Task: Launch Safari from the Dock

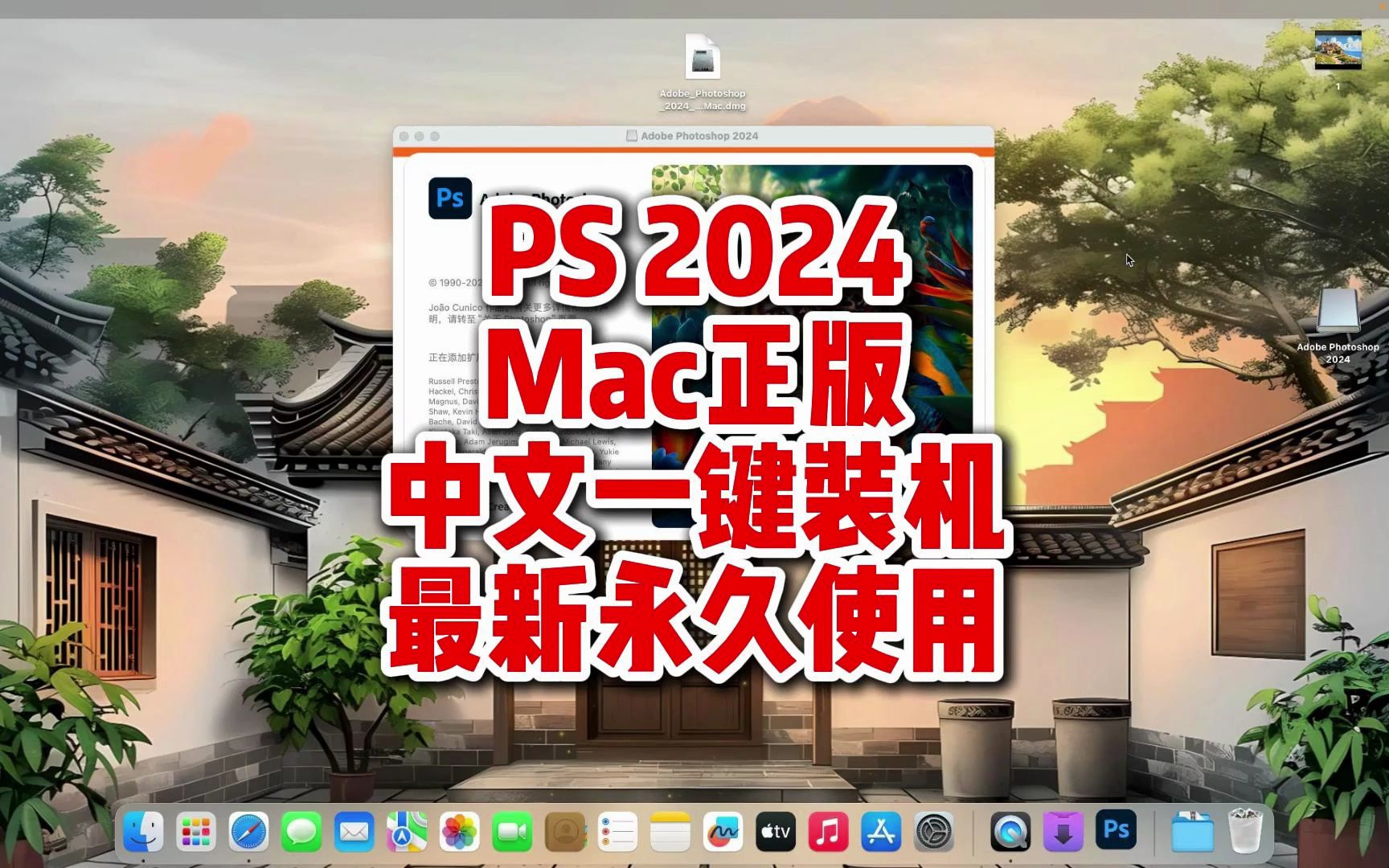Action: 249,832
